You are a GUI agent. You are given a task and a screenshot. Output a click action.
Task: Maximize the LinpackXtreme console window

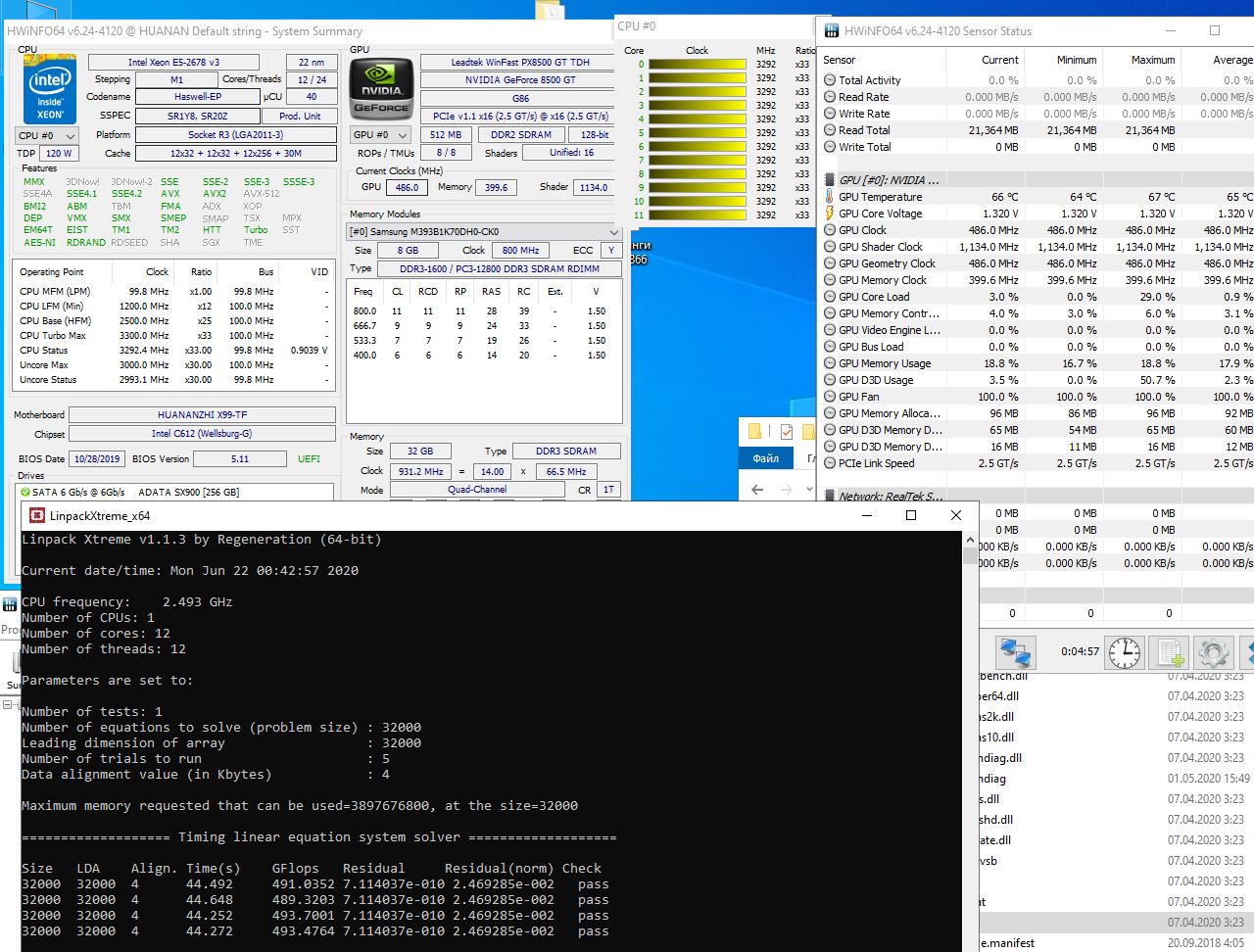911,516
